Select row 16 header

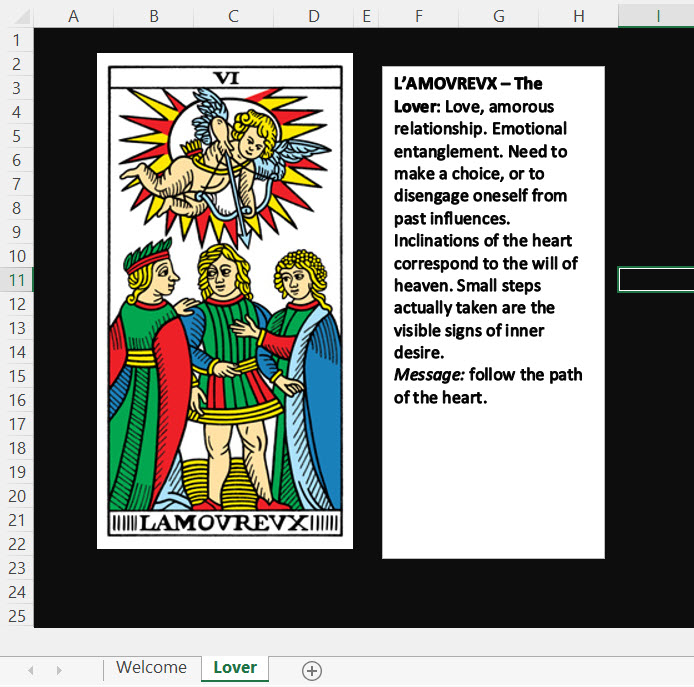coord(17,400)
